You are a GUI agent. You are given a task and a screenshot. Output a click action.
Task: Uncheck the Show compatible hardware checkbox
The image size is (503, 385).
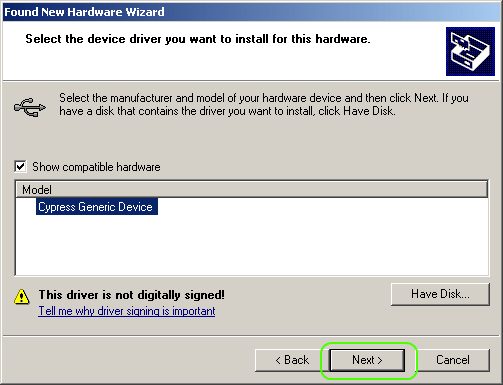pos(20,166)
